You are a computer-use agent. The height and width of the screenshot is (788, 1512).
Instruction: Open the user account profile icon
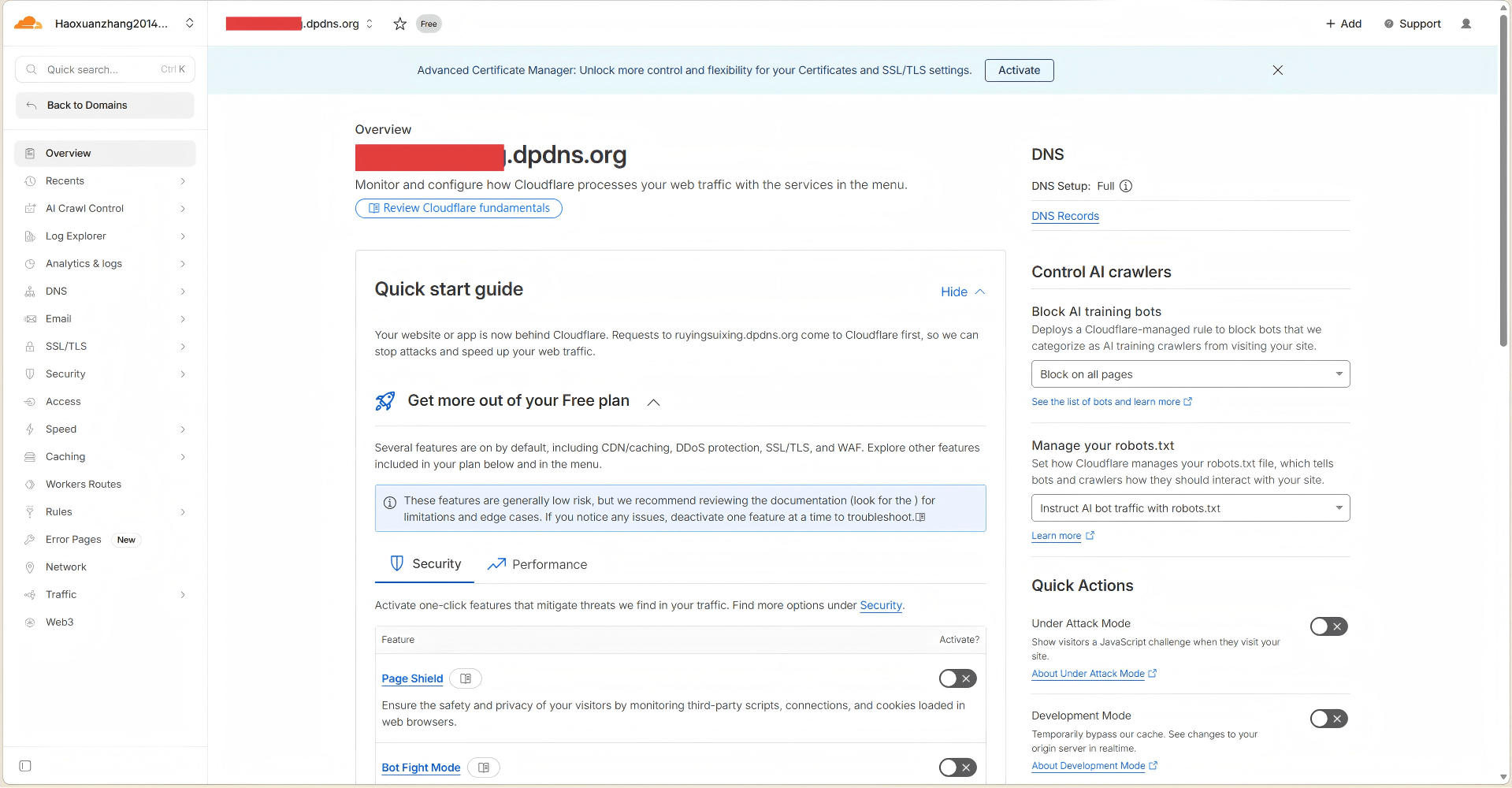click(x=1466, y=24)
